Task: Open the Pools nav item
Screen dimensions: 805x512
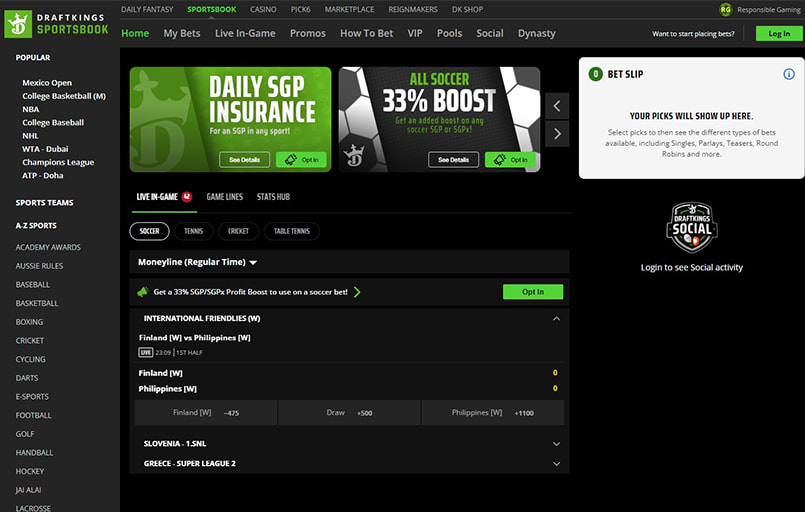Action: (449, 33)
